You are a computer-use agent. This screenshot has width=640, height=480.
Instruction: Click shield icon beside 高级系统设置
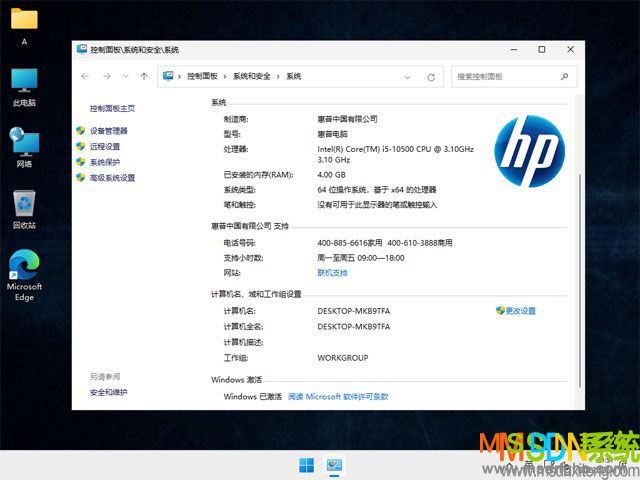point(80,178)
